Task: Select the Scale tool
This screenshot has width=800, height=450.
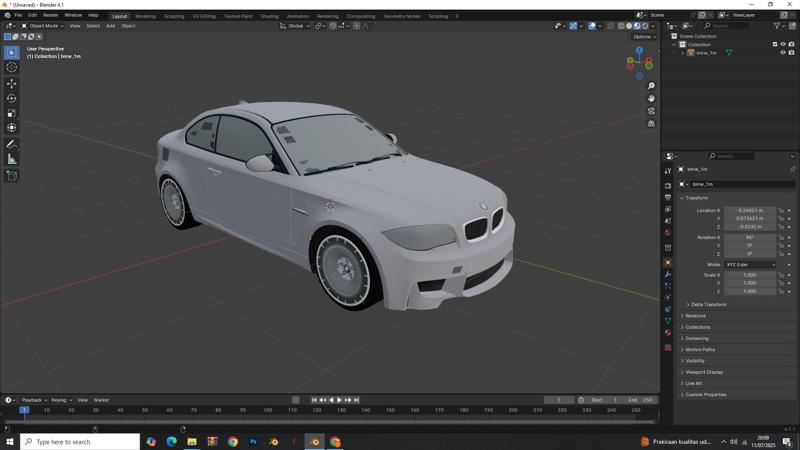Action: (12, 113)
